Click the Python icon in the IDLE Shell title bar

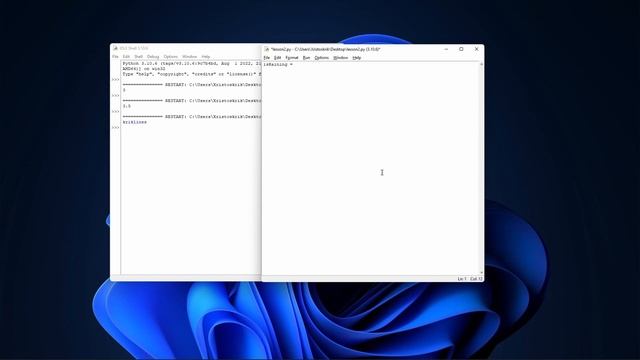pyautogui.click(x=116, y=48)
